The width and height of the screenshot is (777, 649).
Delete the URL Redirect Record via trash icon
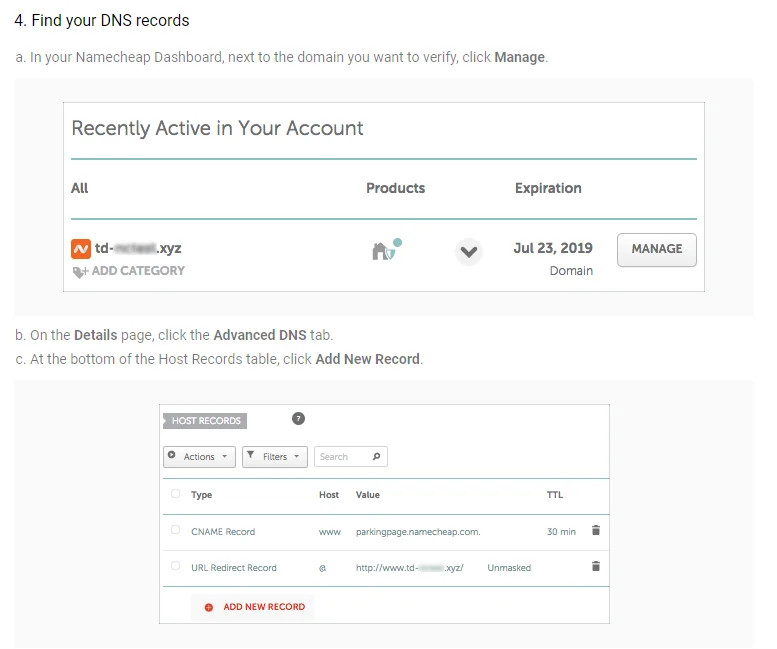[x=596, y=567]
